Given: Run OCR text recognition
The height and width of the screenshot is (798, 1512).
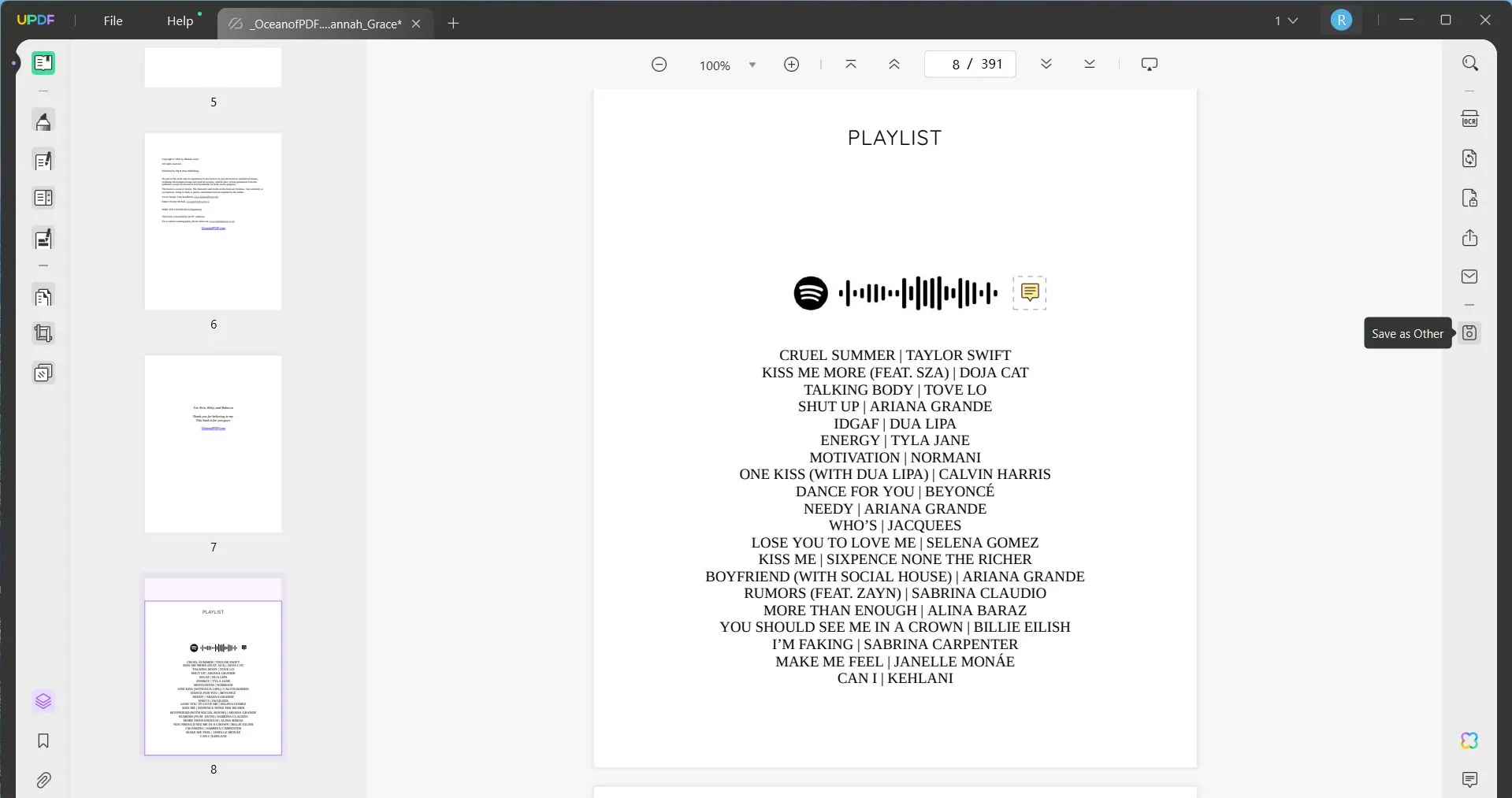Looking at the screenshot, I should 1469,119.
